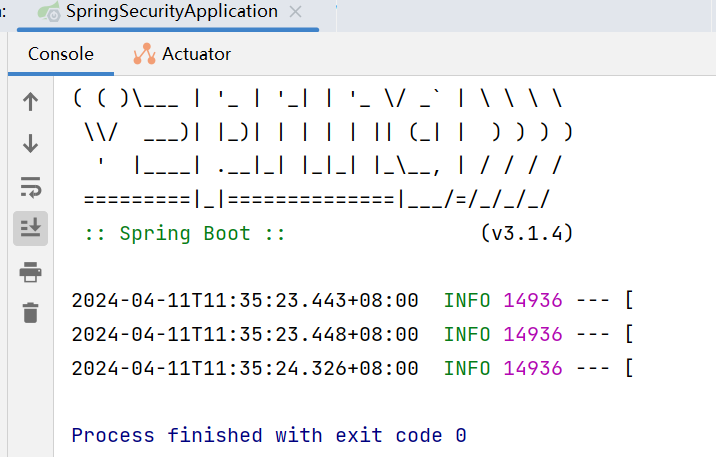Image resolution: width=716 pixels, height=457 pixels.
Task: Click the Up the Stack Trace arrow
Action: tap(31, 101)
